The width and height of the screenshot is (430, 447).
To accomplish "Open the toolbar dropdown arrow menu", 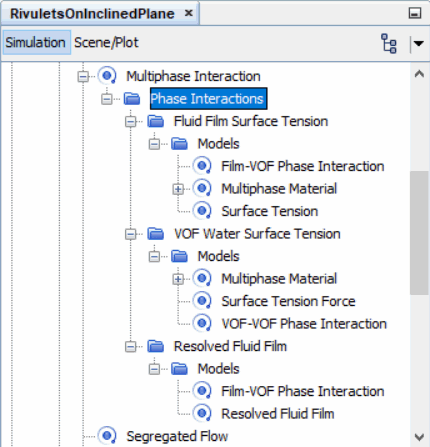I will point(418,43).
